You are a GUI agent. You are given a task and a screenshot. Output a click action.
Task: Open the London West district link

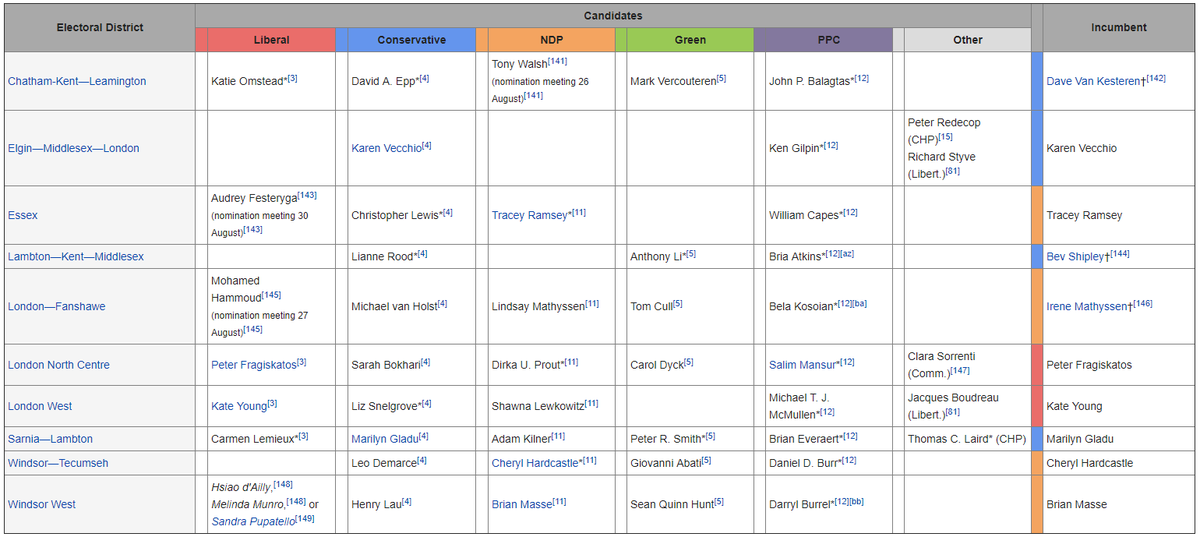point(40,406)
